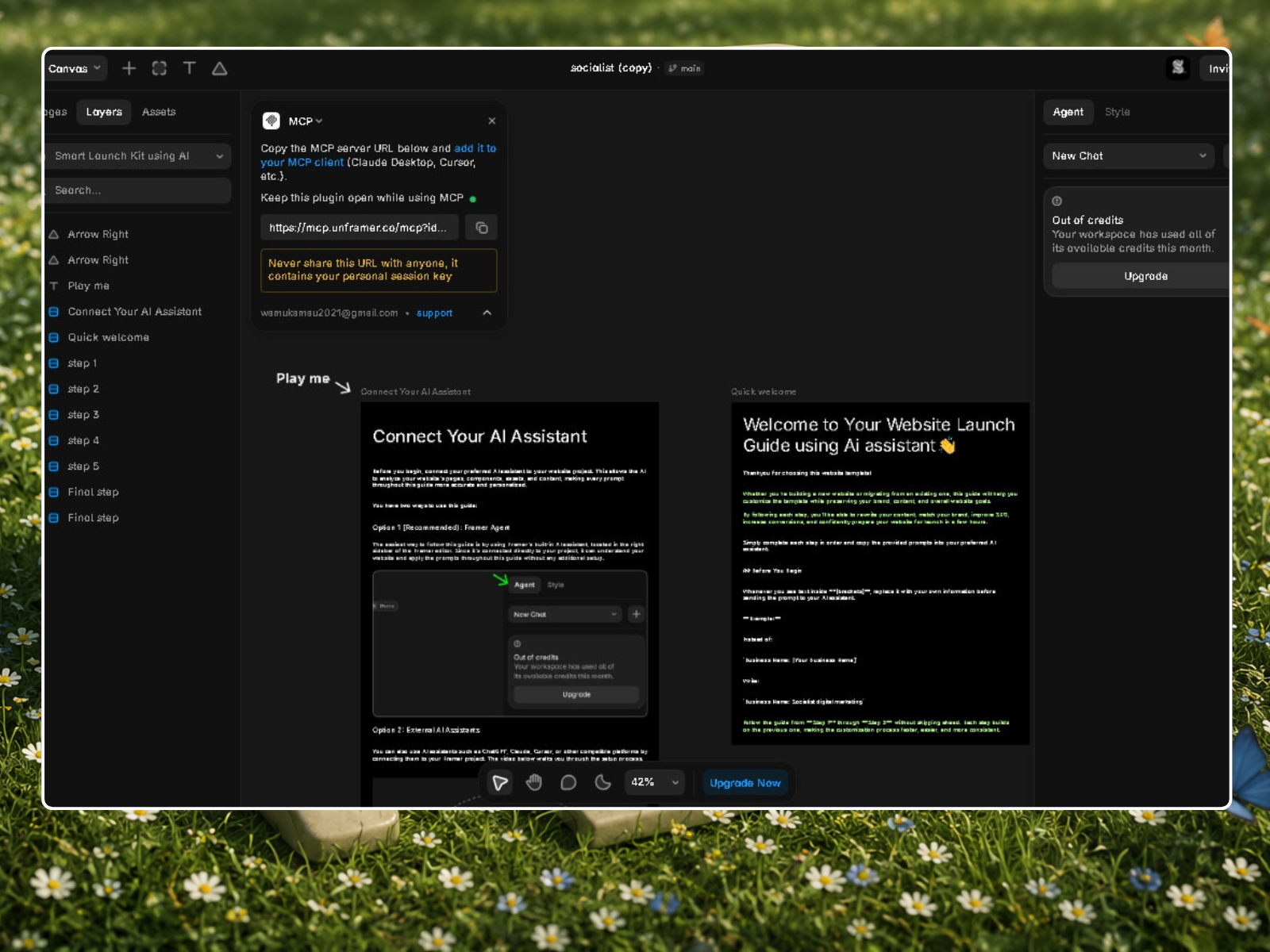Open the workspace avatar icon
This screenshot has height=952, width=1270.
(1178, 68)
